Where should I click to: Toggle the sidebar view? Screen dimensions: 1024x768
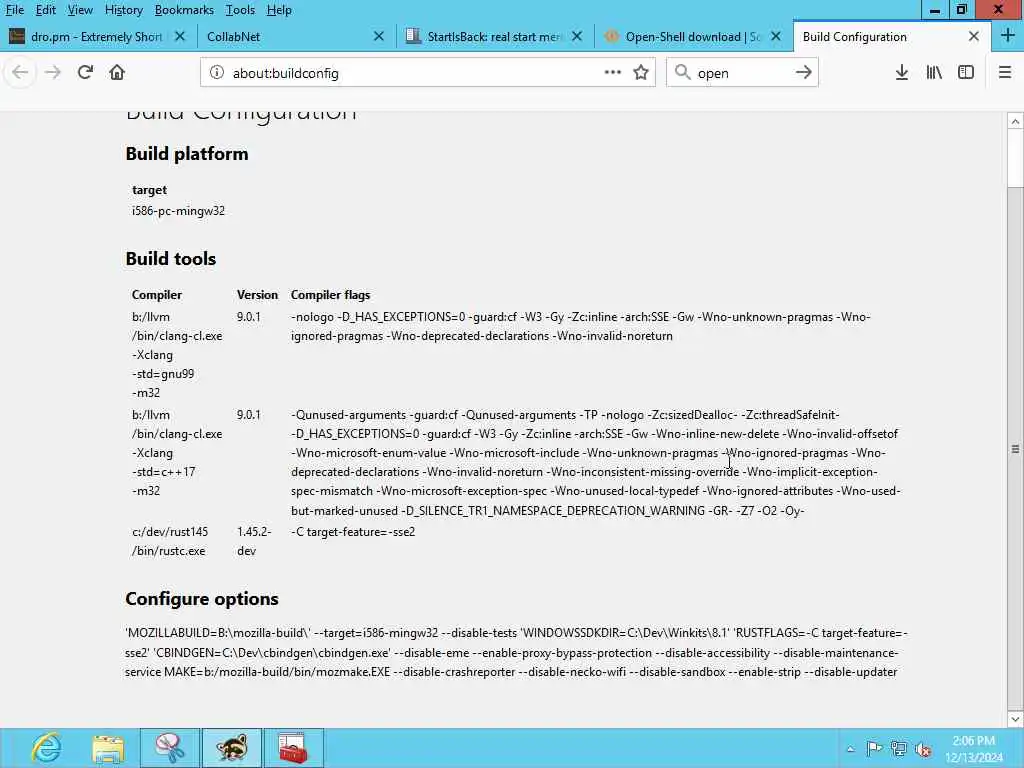click(x=966, y=72)
